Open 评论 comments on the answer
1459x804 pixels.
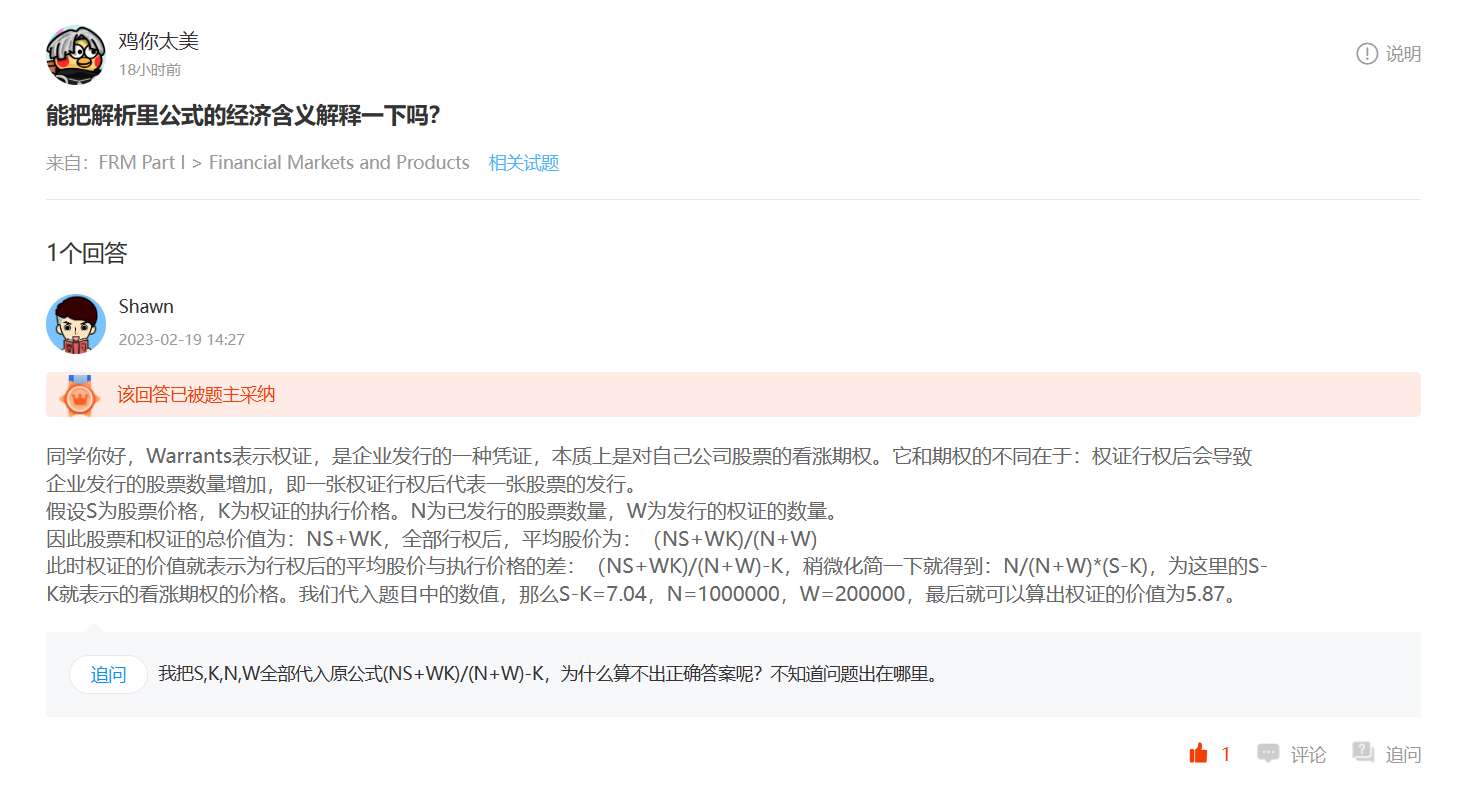[1308, 755]
